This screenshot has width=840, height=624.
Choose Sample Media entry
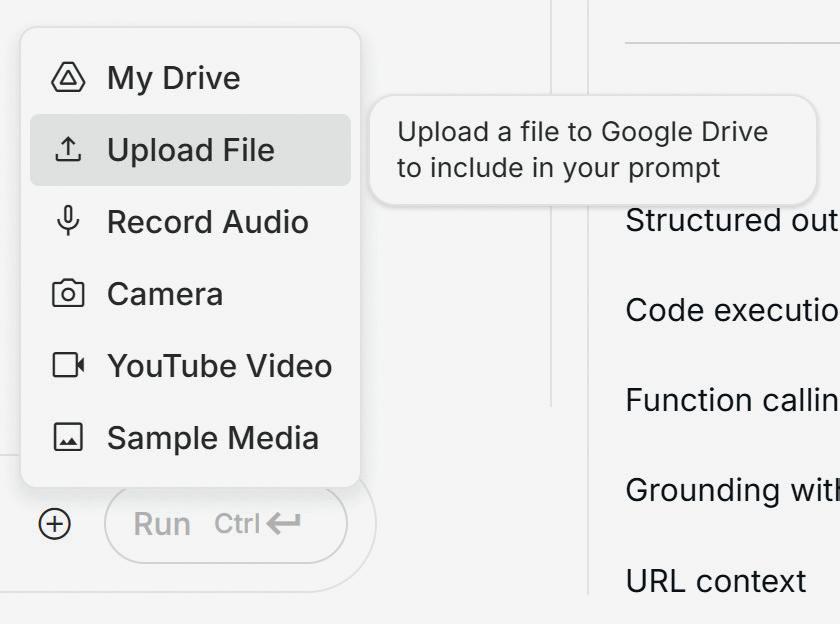[213, 438]
